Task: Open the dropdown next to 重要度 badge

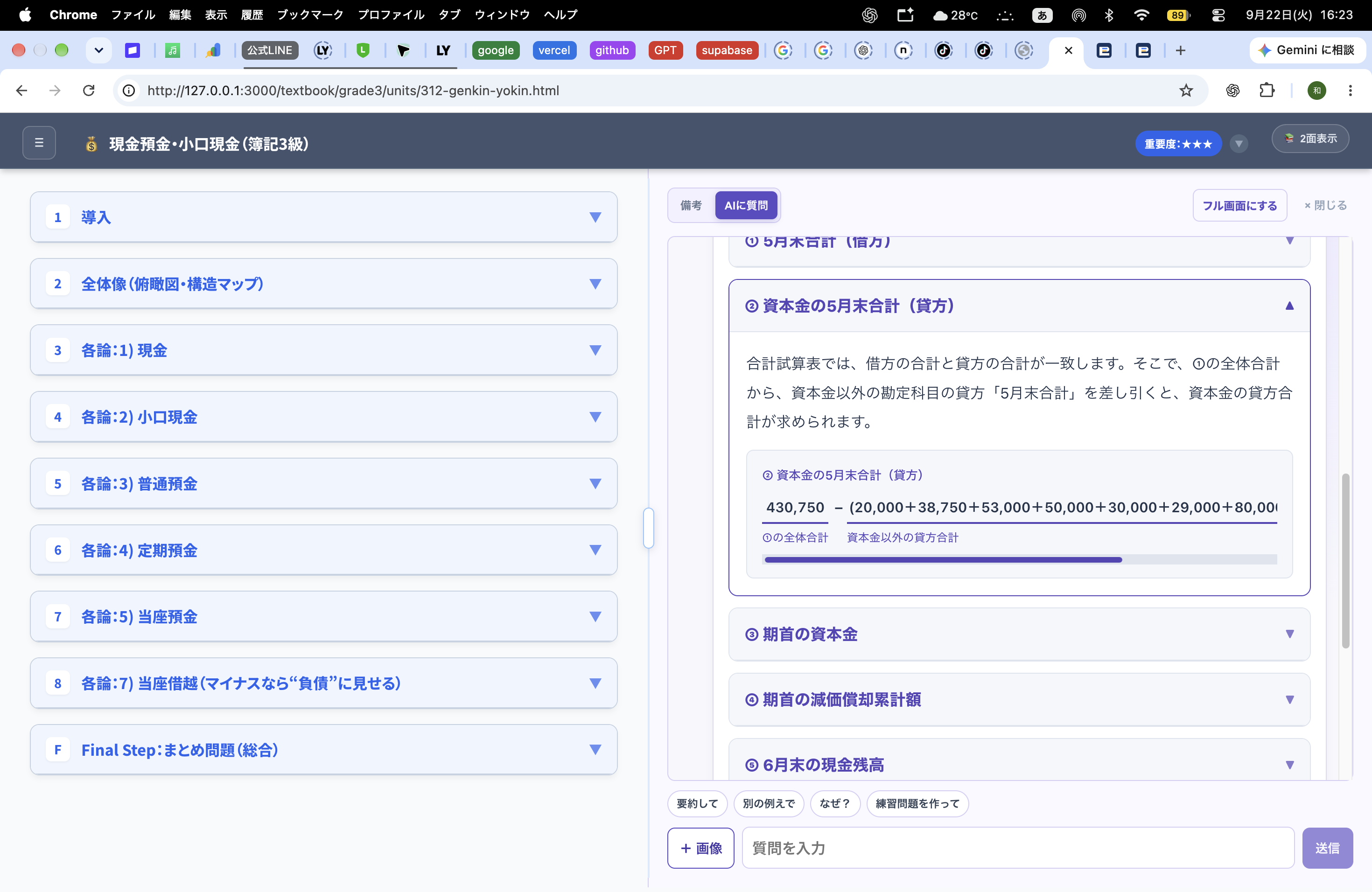Action: pyautogui.click(x=1238, y=144)
